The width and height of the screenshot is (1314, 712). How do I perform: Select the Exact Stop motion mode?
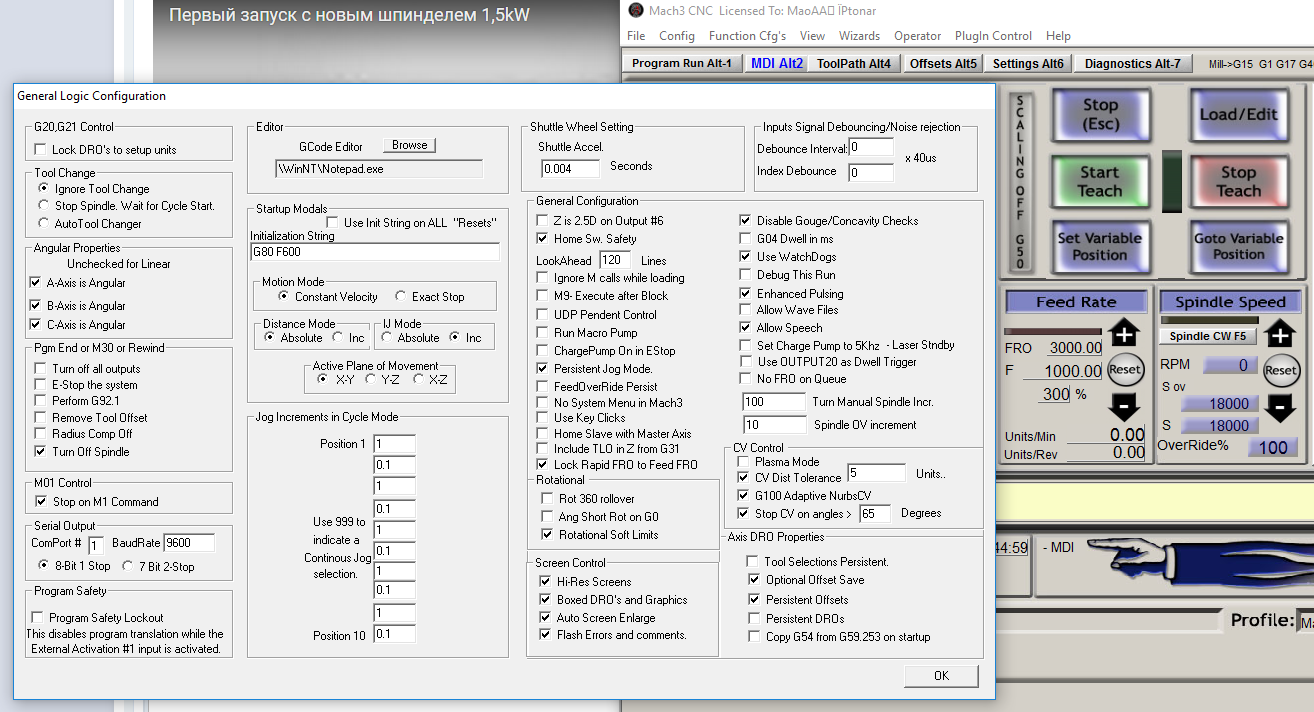pos(401,297)
